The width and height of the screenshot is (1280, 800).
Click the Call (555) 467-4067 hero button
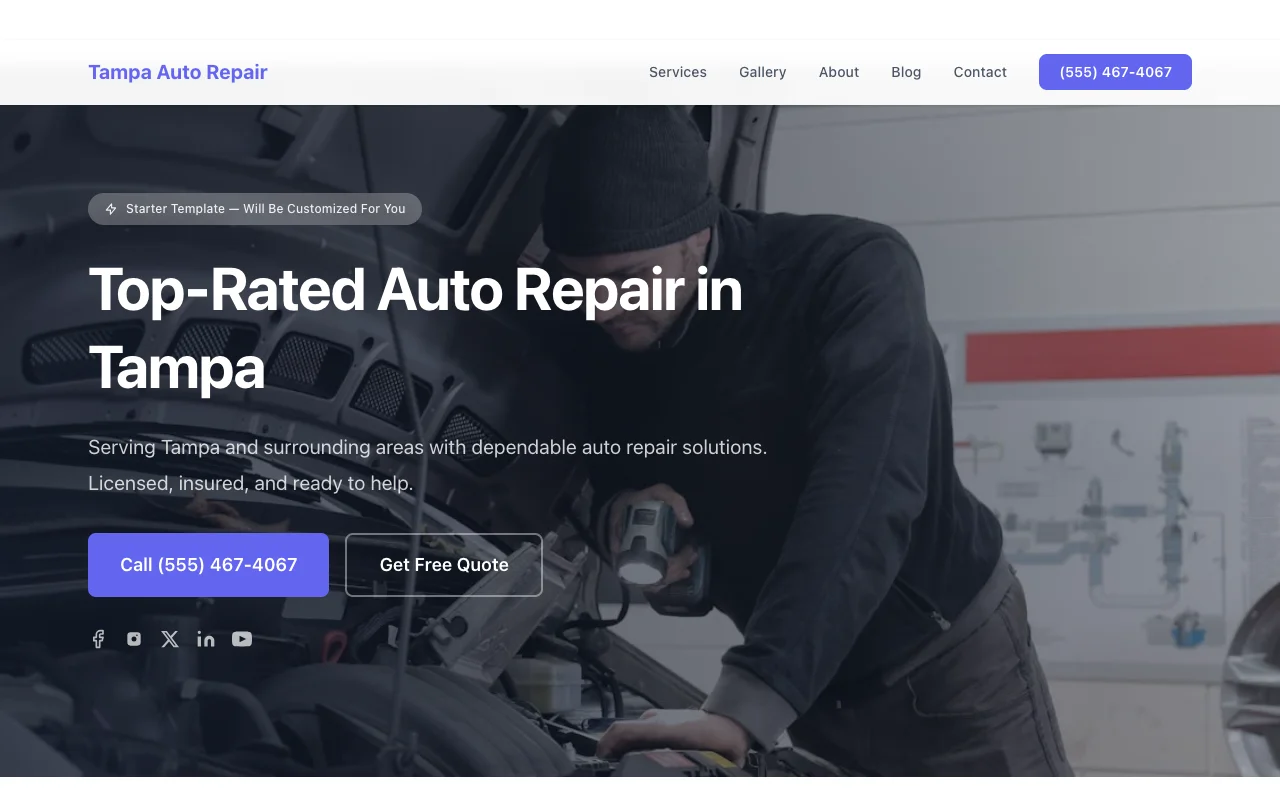208,565
